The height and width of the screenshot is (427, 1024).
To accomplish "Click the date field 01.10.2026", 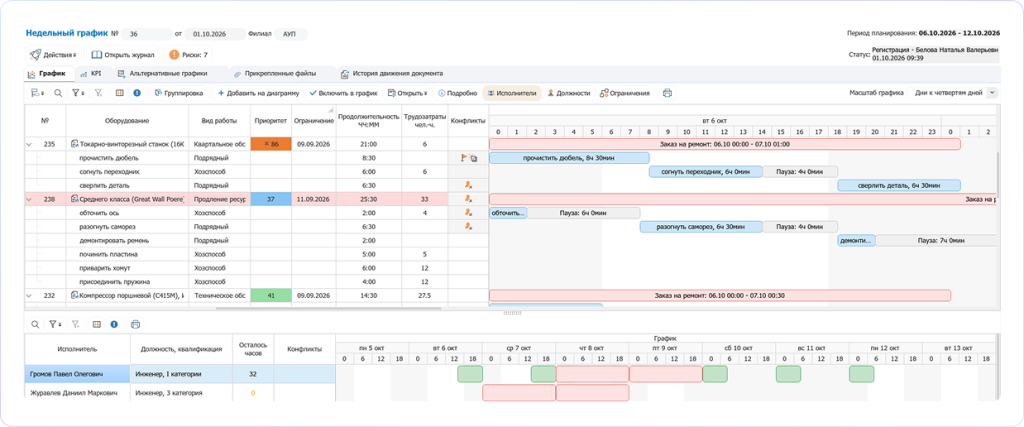I will click(x=214, y=34).
